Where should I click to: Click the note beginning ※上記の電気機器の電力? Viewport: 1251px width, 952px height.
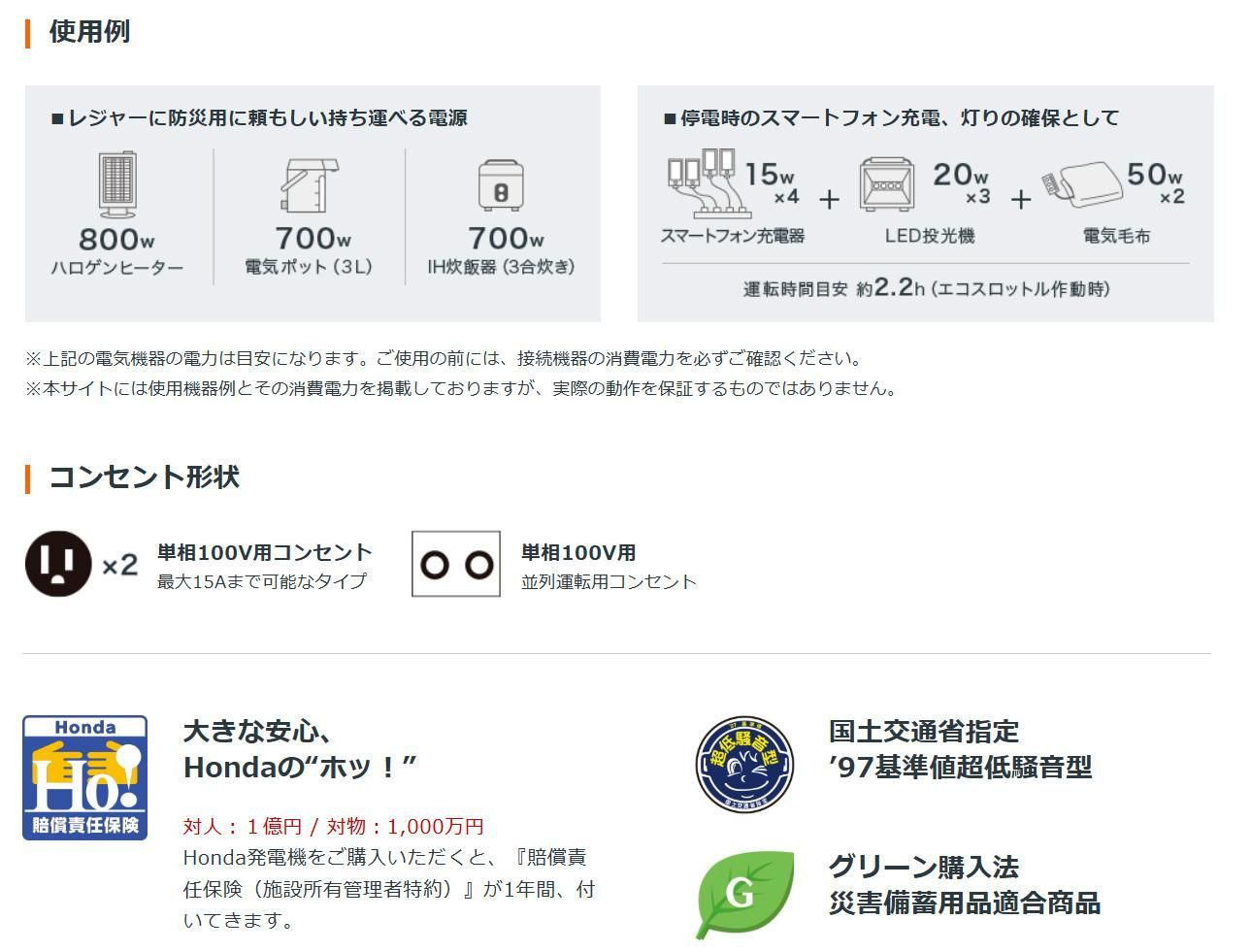[444, 358]
